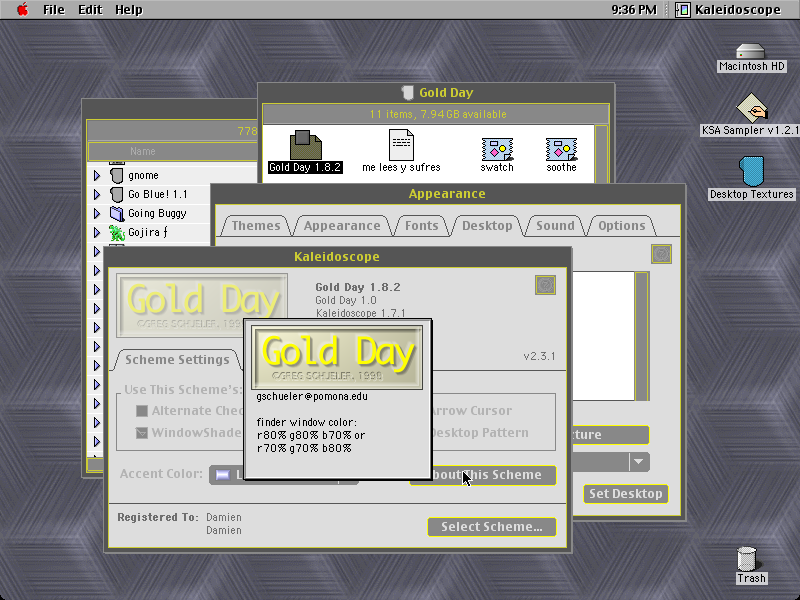Toggle the WindowShade checkbox
Screen dimensions: 800x600
pos(142,433)
